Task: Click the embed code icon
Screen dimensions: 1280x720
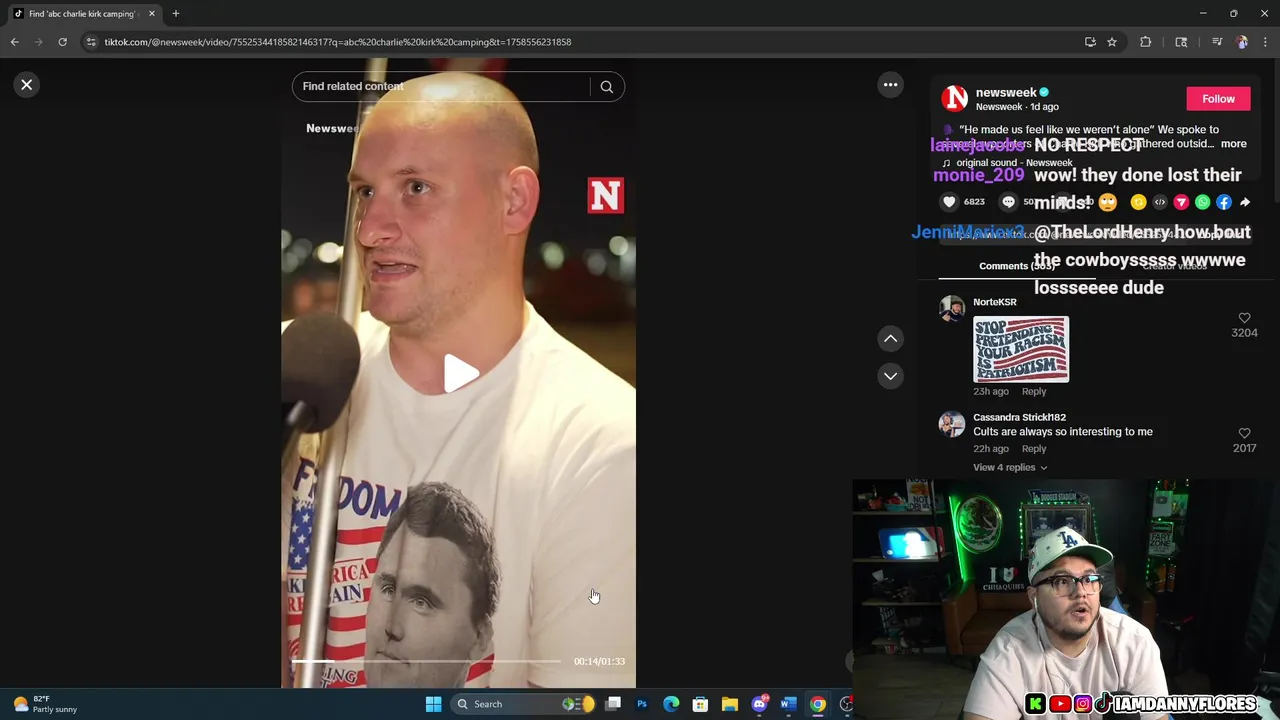Action: (x=1160, y=202)
